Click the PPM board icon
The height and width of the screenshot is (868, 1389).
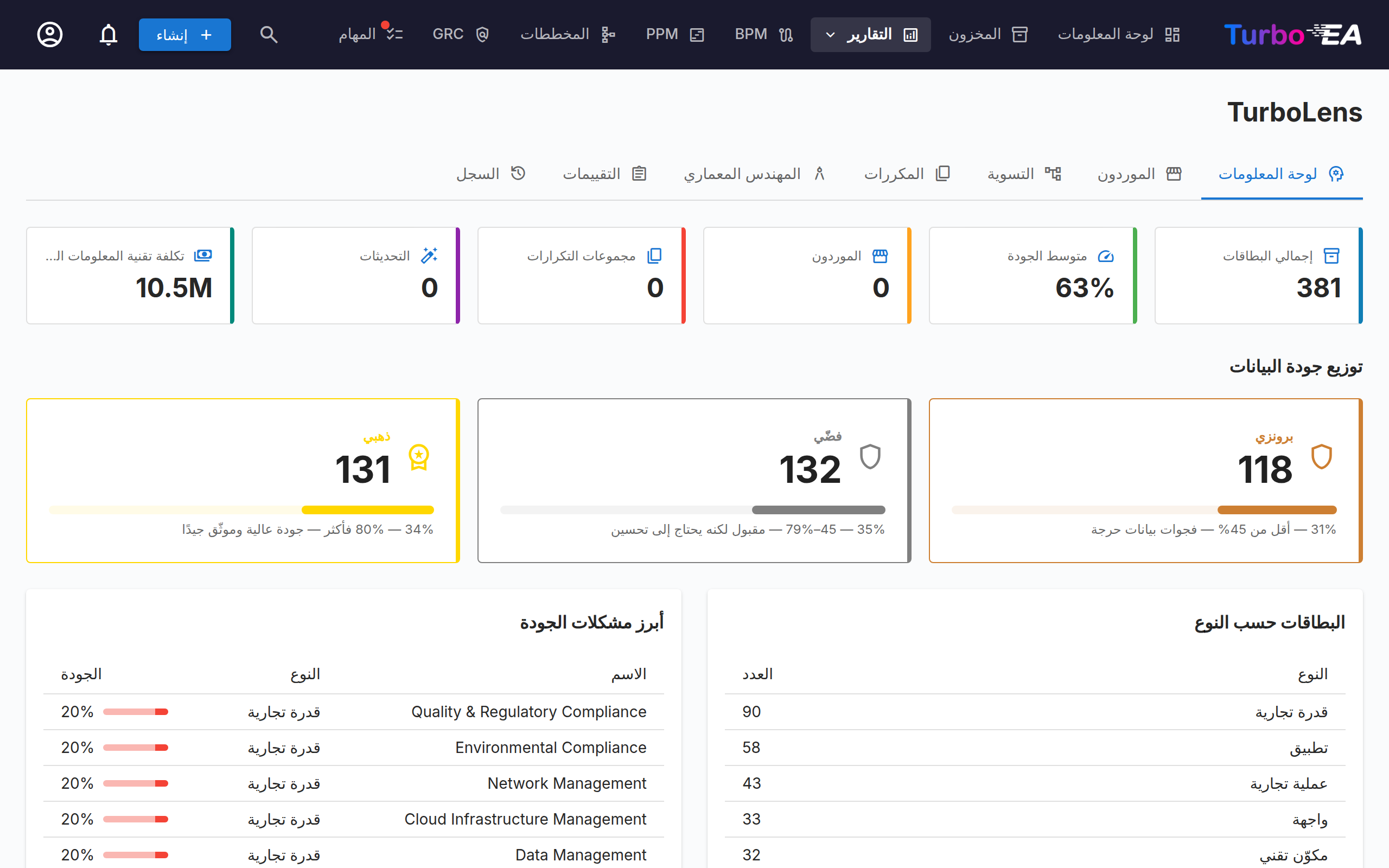coord(697,34)
